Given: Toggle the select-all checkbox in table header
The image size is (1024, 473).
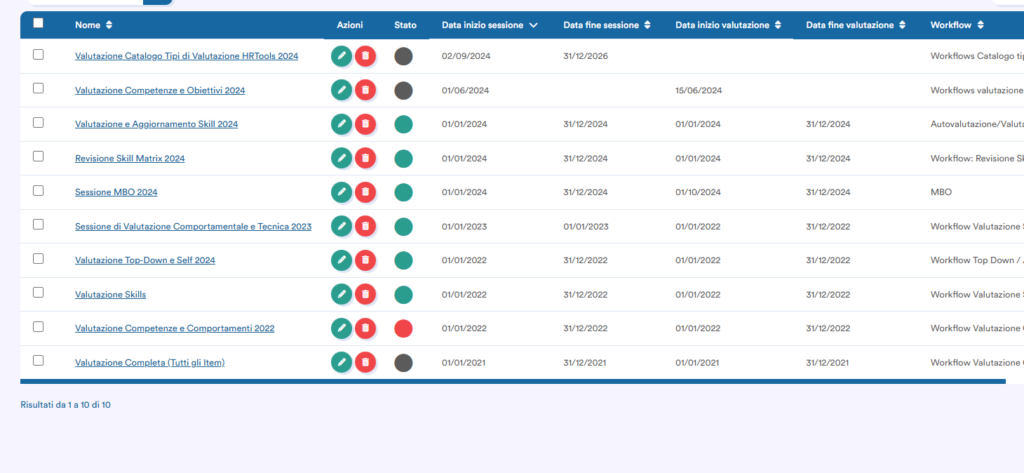Looking at the screenshot, I should point(38,23).
